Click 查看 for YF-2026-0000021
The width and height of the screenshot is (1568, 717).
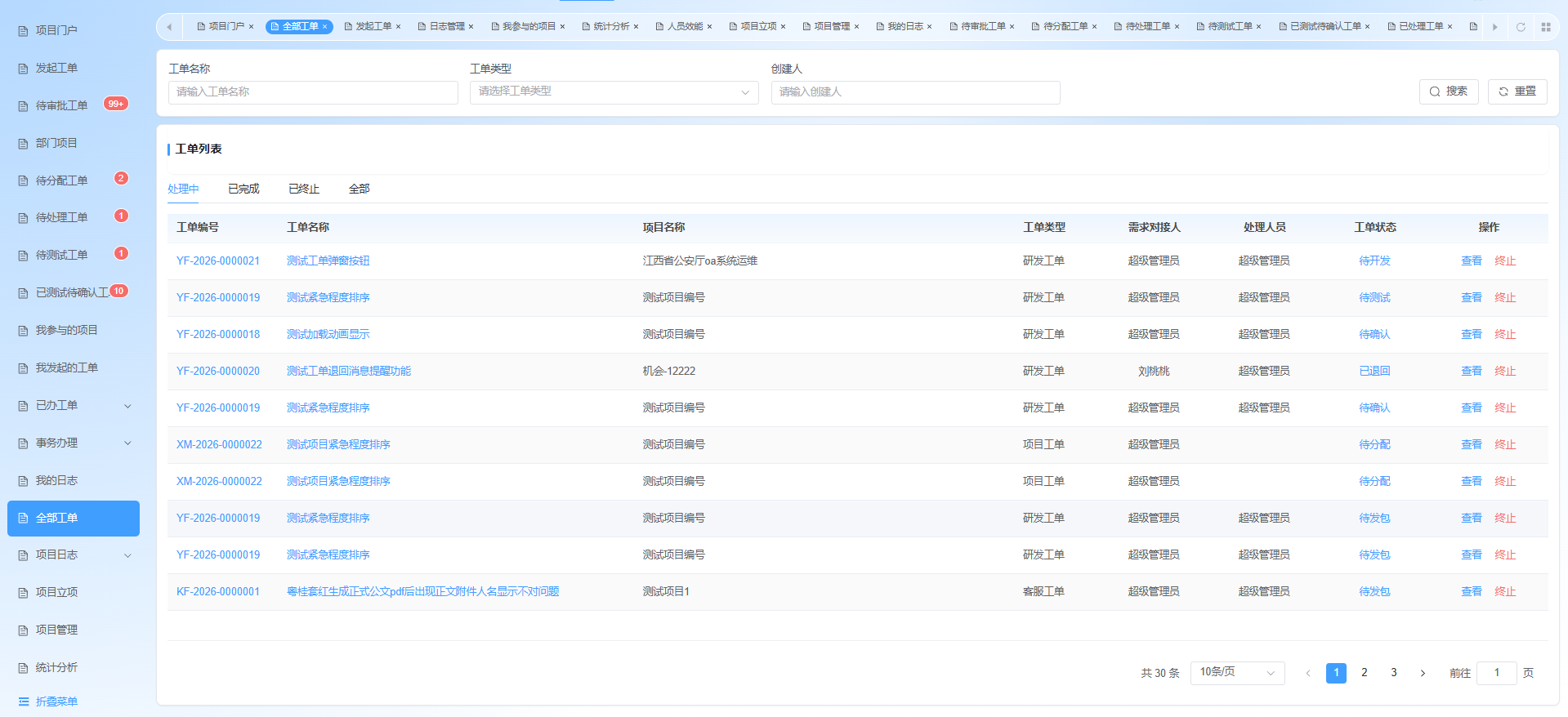(x=1472, y=261)
